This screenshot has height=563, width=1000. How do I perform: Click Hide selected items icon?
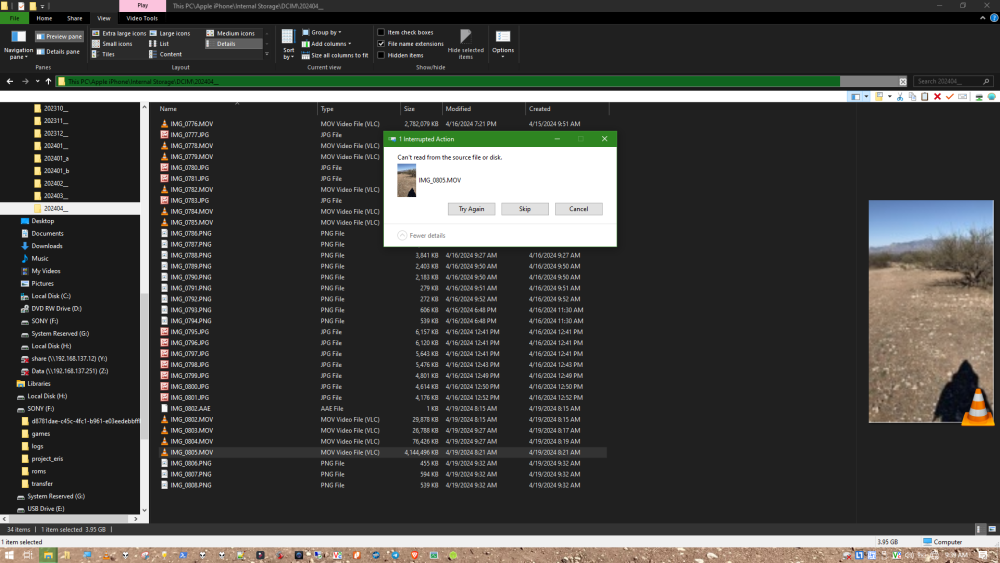click(x=465, y=38)
